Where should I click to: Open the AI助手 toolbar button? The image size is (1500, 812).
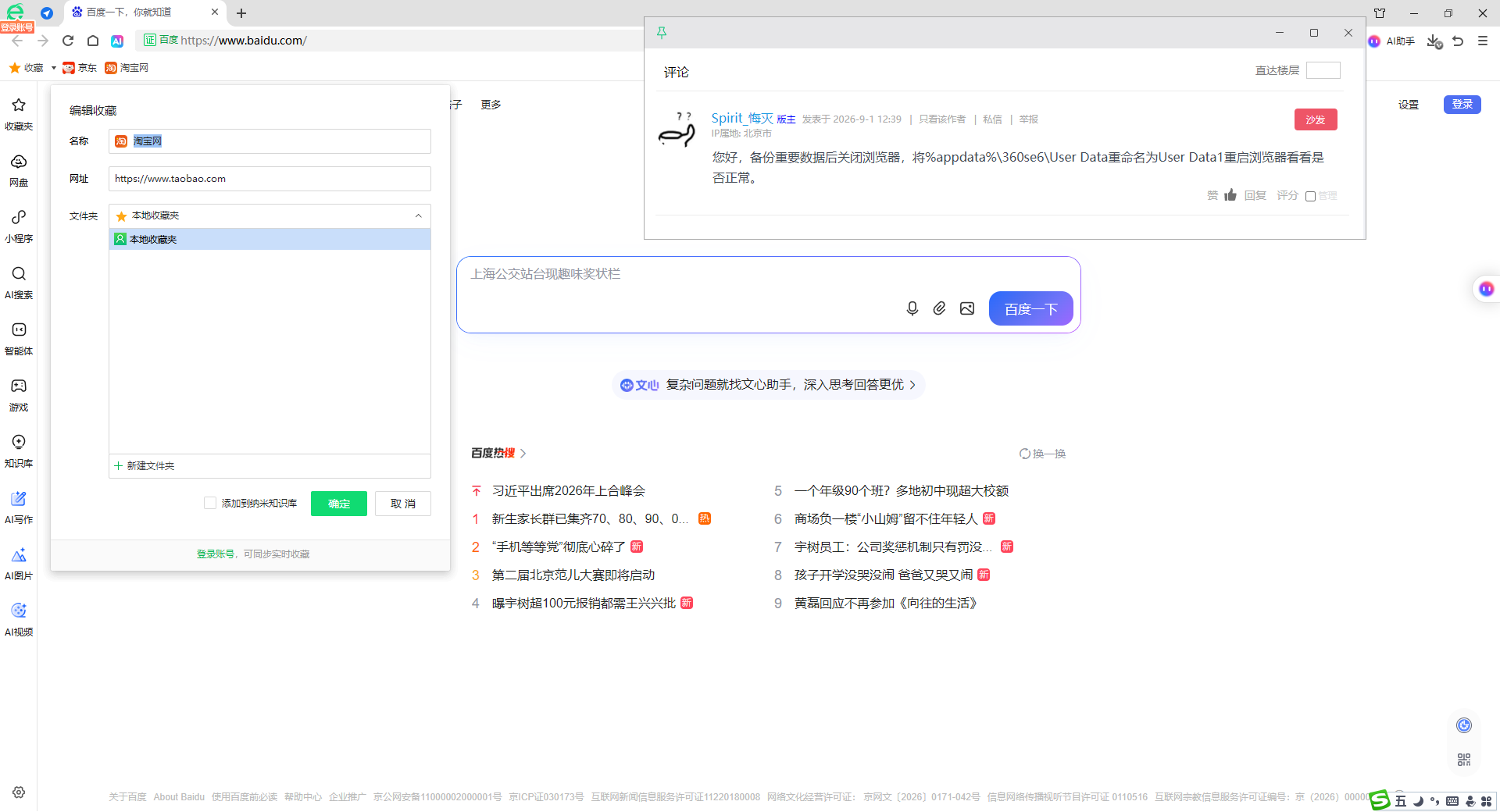(x=1391, y=41)
